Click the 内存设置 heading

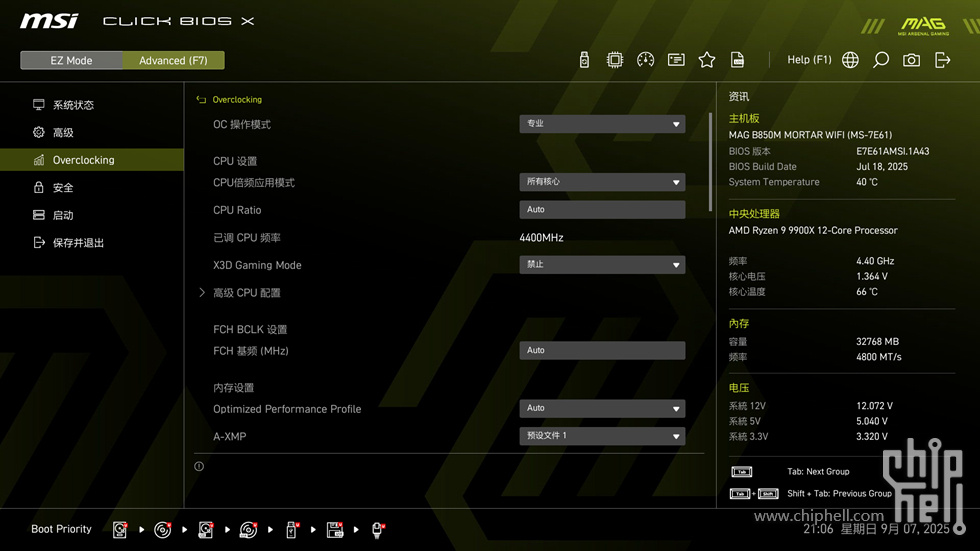[x=233, y=388]
